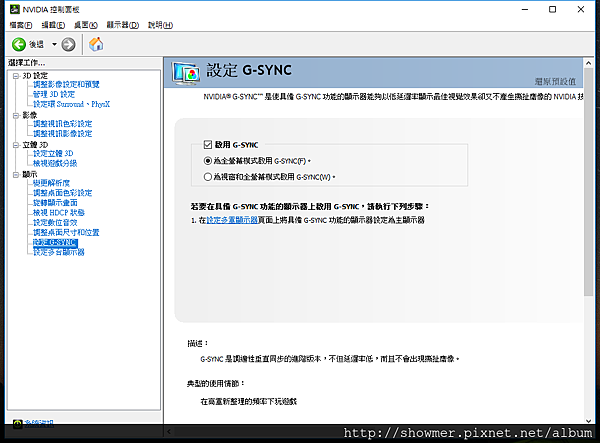
Task: Click the system information icon at bottom left
Action: coord(18,423)
